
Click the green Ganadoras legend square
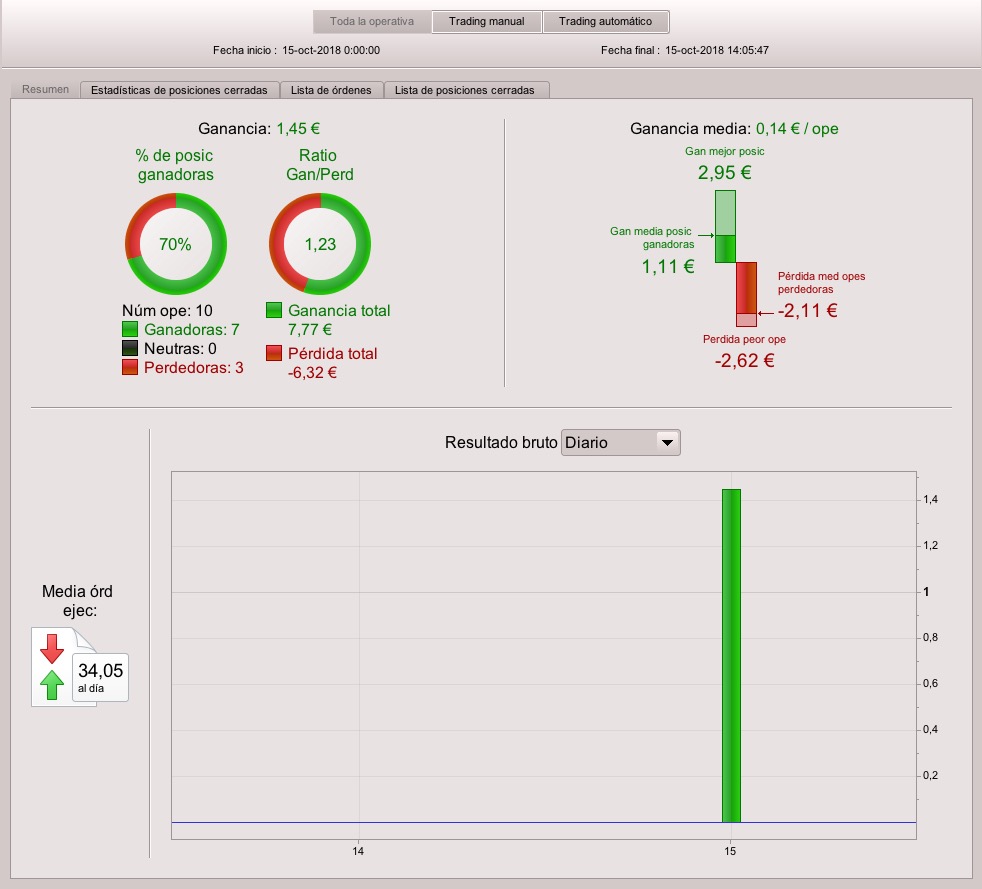click(x=130, y=329)
